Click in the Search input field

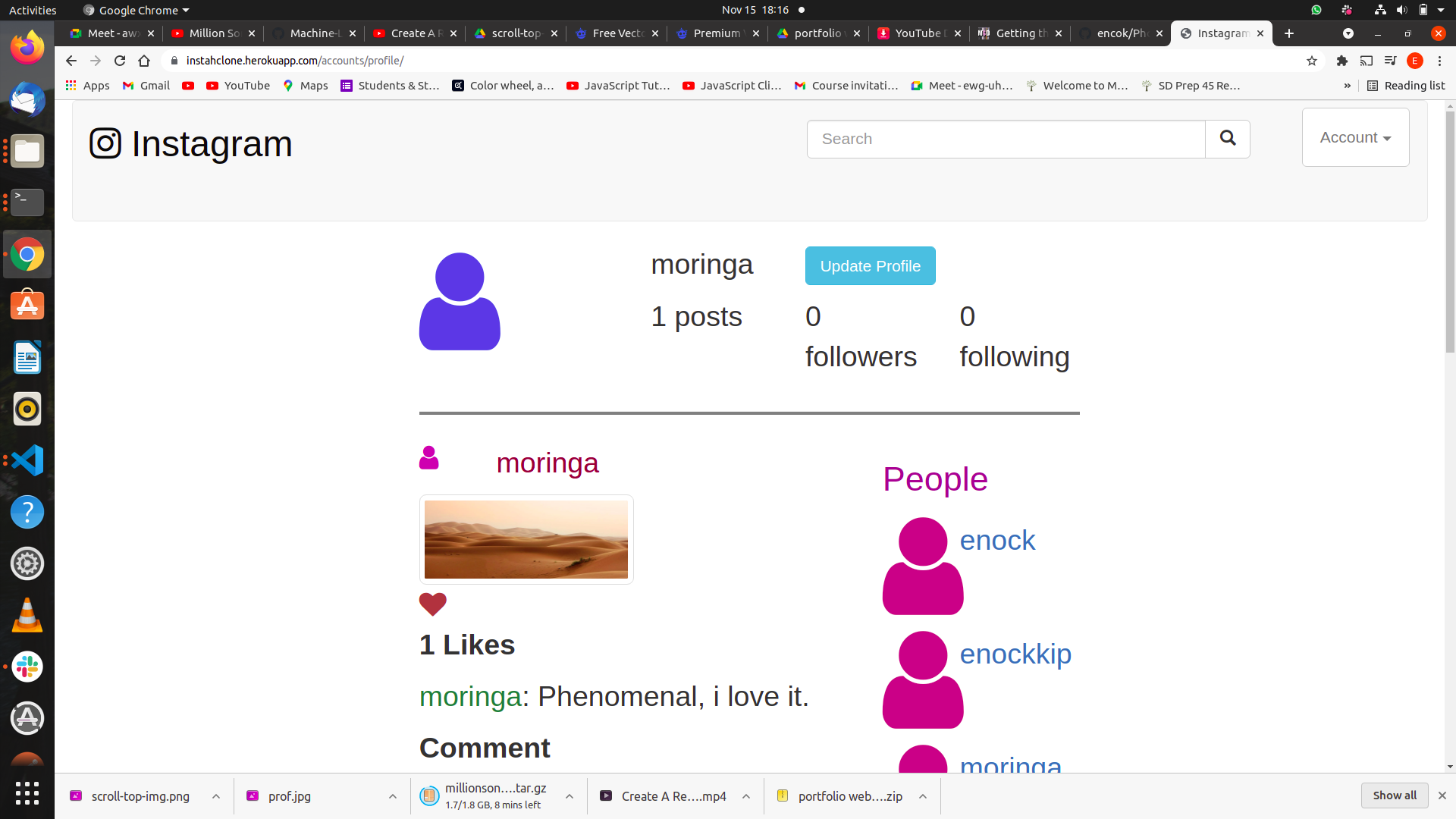[x=1006, y=139]
